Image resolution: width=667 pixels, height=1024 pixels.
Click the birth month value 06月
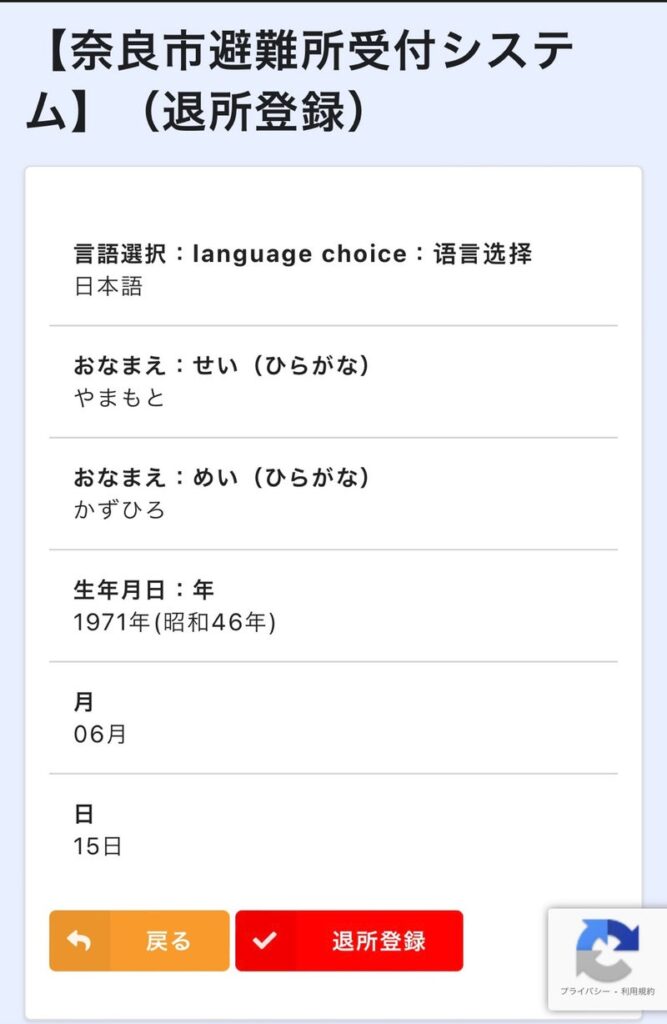tap(100, 734)
